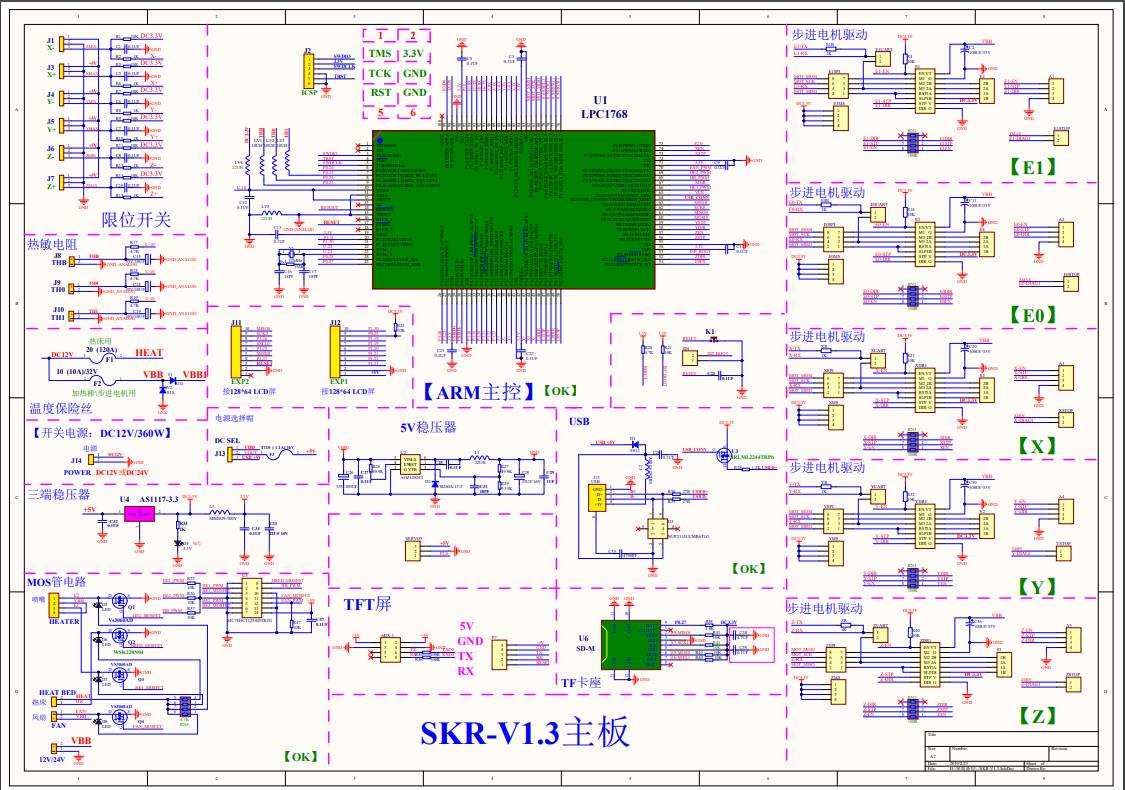The width and height of the screenshot is (1125, 790).
Task: Select the magenta 5V label in TFT pinout
Action: 466,626
